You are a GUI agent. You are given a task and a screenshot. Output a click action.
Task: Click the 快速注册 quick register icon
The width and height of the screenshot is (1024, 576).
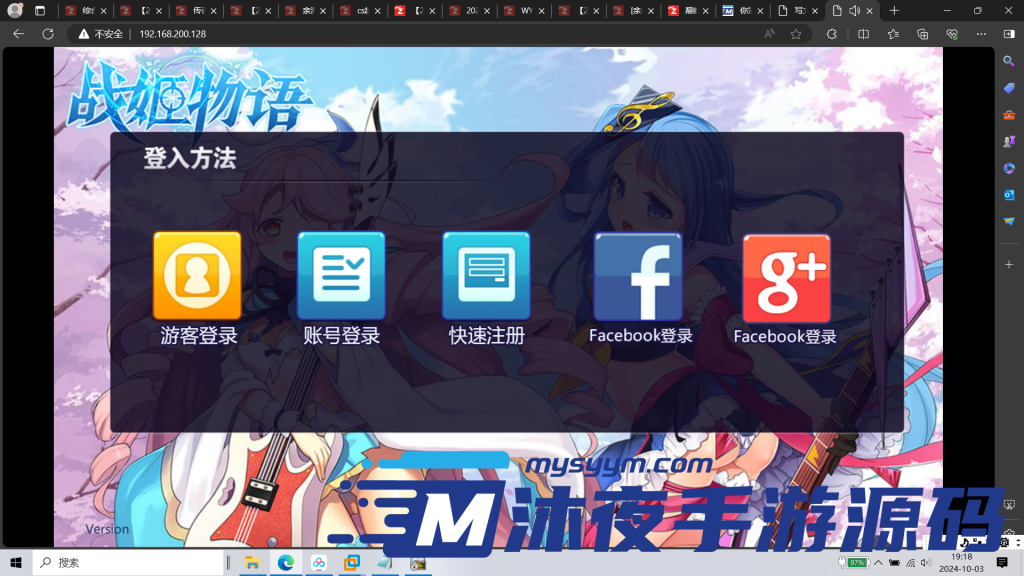486,277
